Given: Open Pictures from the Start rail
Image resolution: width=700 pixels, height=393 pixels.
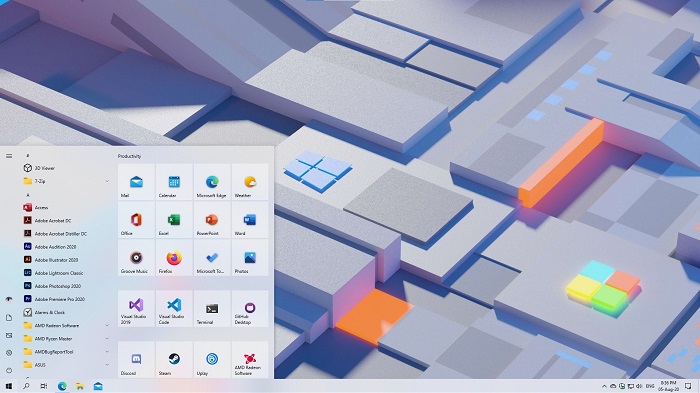Looking at the screenshot, I should (x=9, y=335).
